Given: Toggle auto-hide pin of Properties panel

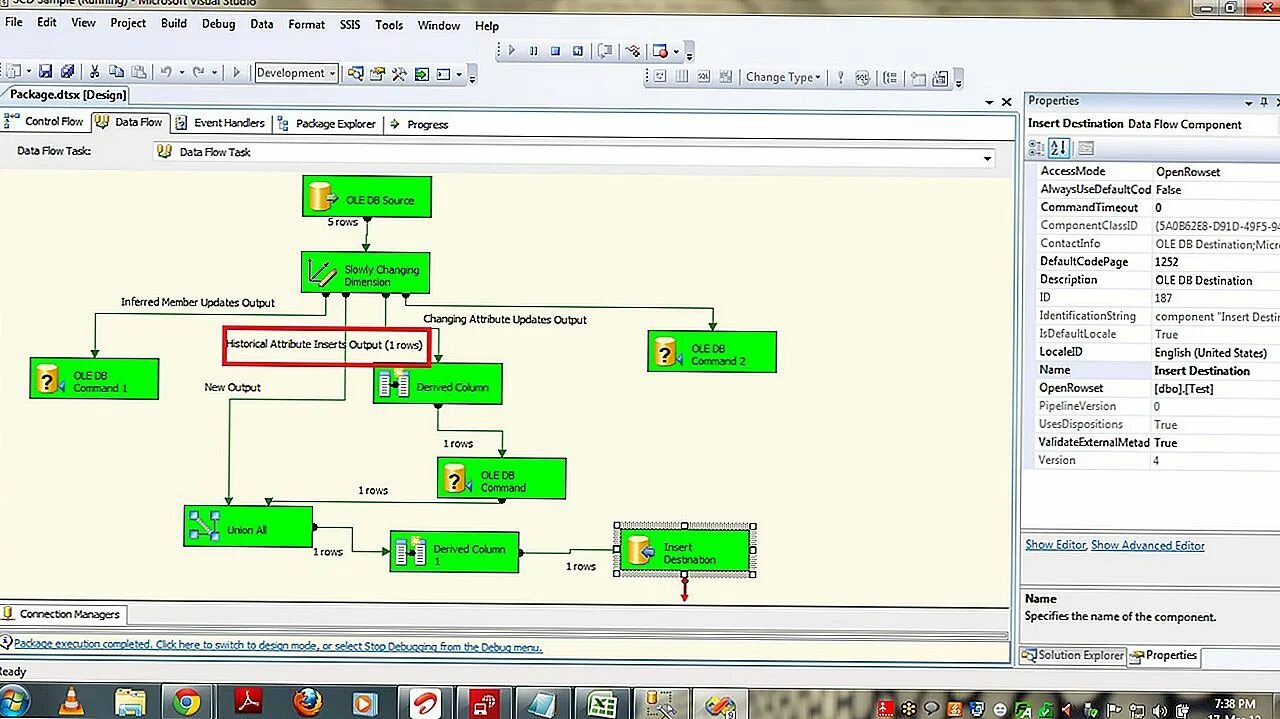Looking at the screenshot, I should [1264, 101].
